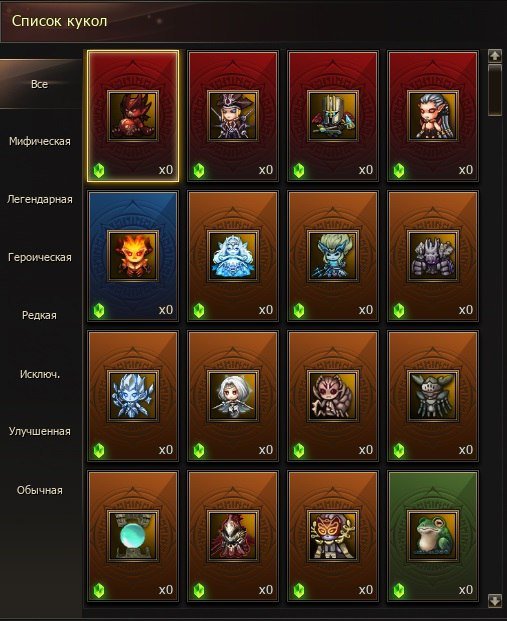507x621 pixels.
Task: Open the Обычная dolls tab
Action: coord(40,490)
